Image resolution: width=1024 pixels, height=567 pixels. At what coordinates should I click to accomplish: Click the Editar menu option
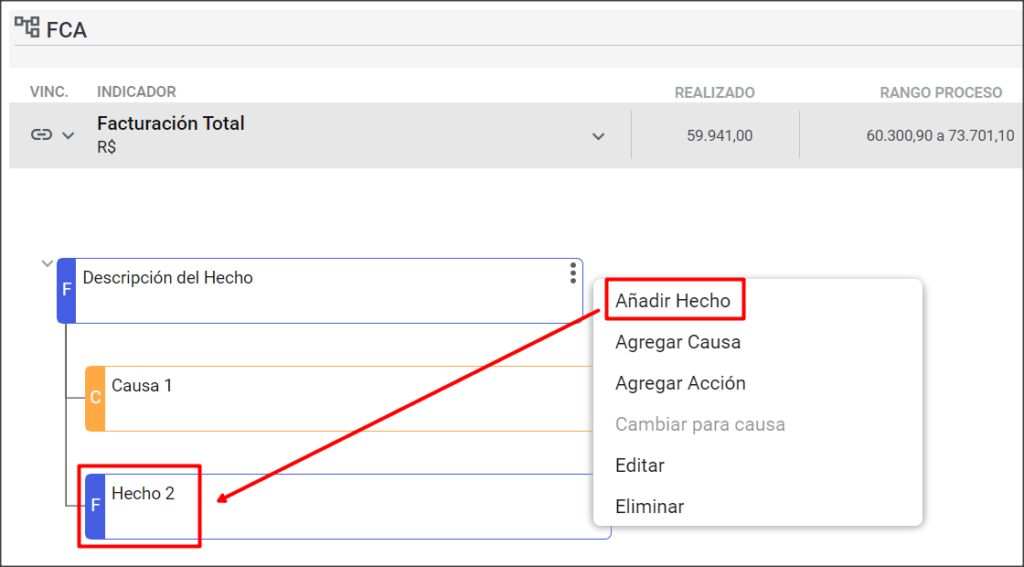pos(640,465)
